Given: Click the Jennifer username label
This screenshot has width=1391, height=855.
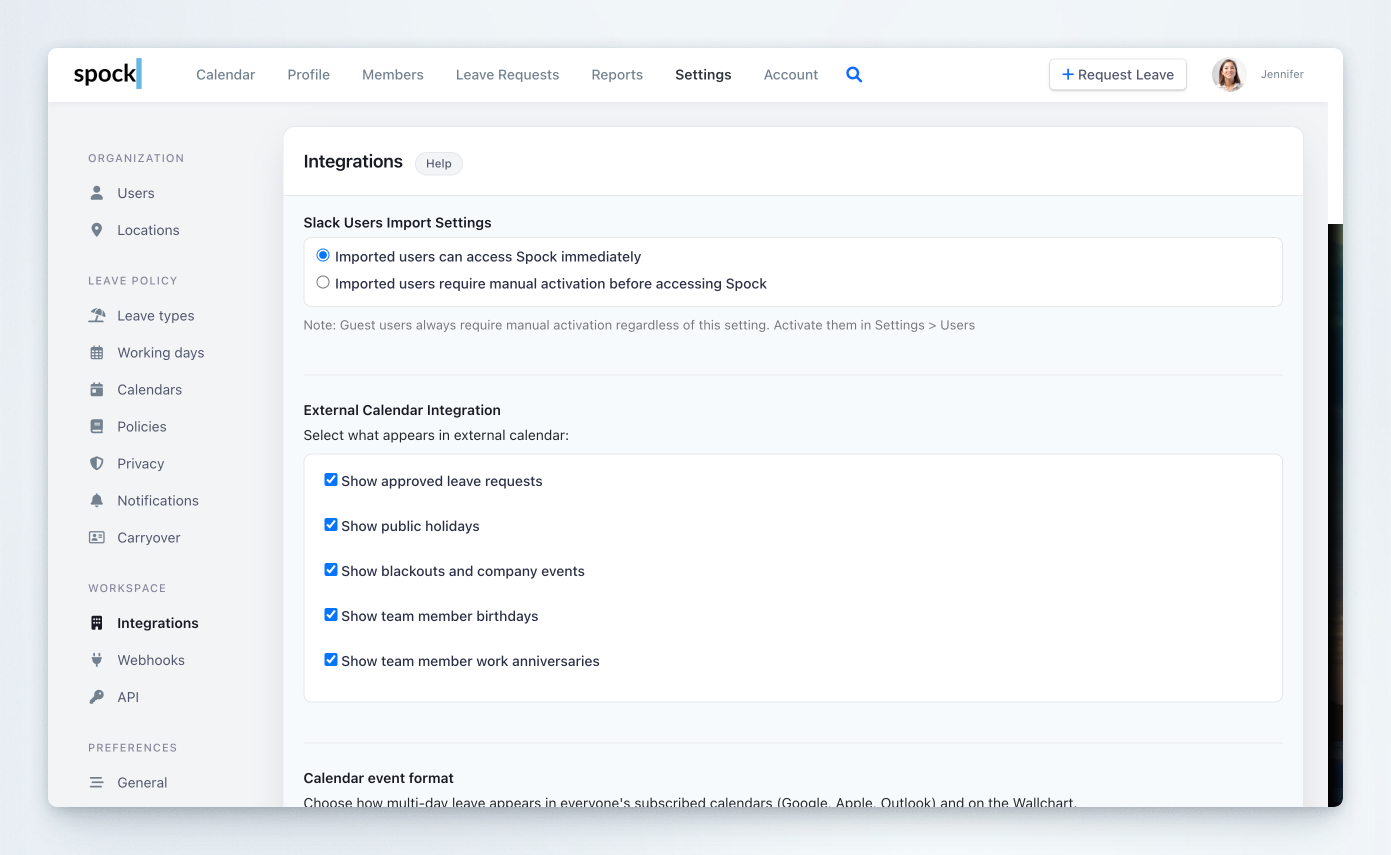Looking at the screenshot, I should (1282, 74).
